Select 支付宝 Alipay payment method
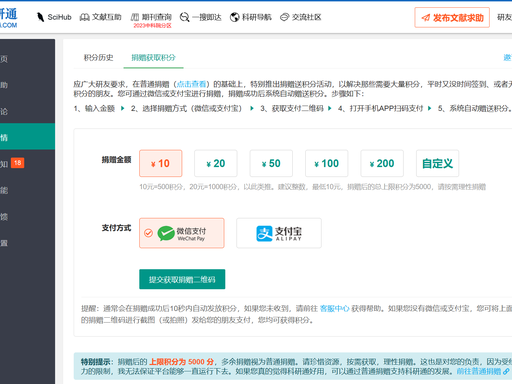512x384 pixels. (279, 233)
